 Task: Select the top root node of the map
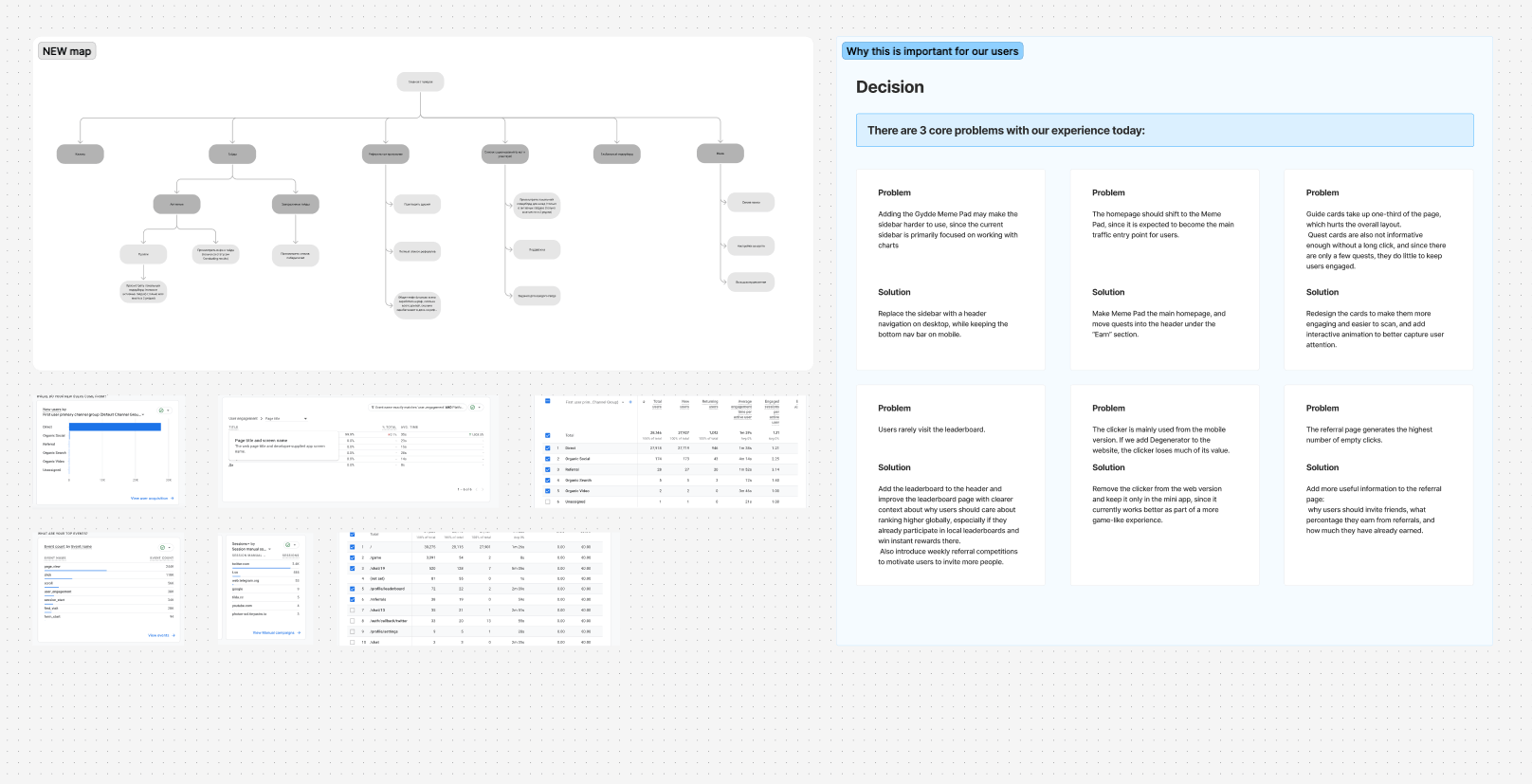(x=420, y=82)
